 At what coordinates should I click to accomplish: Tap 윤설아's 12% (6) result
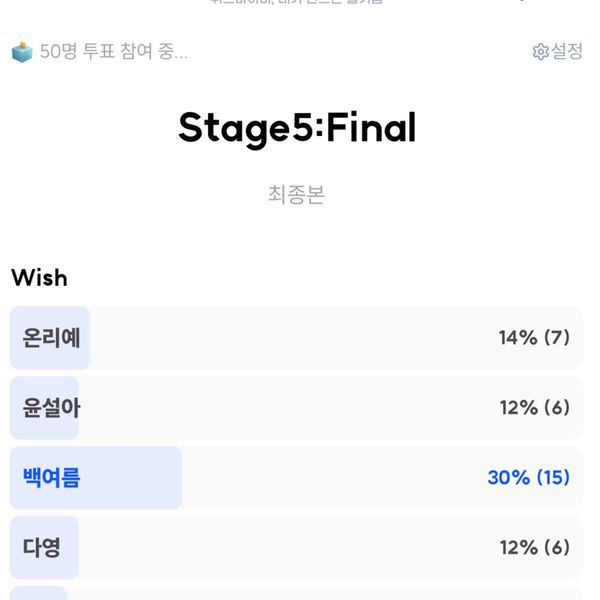(535, 408)
